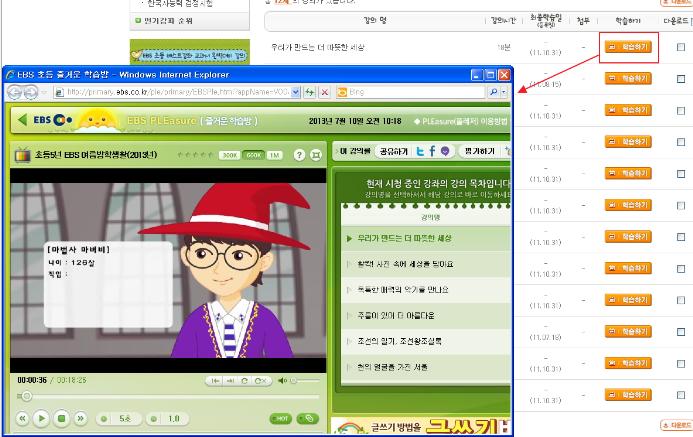Click 학습하기 button for 우리가 만드는 더 따뜻한 세상
Screen dimensions: 693x437
point(628,47)
